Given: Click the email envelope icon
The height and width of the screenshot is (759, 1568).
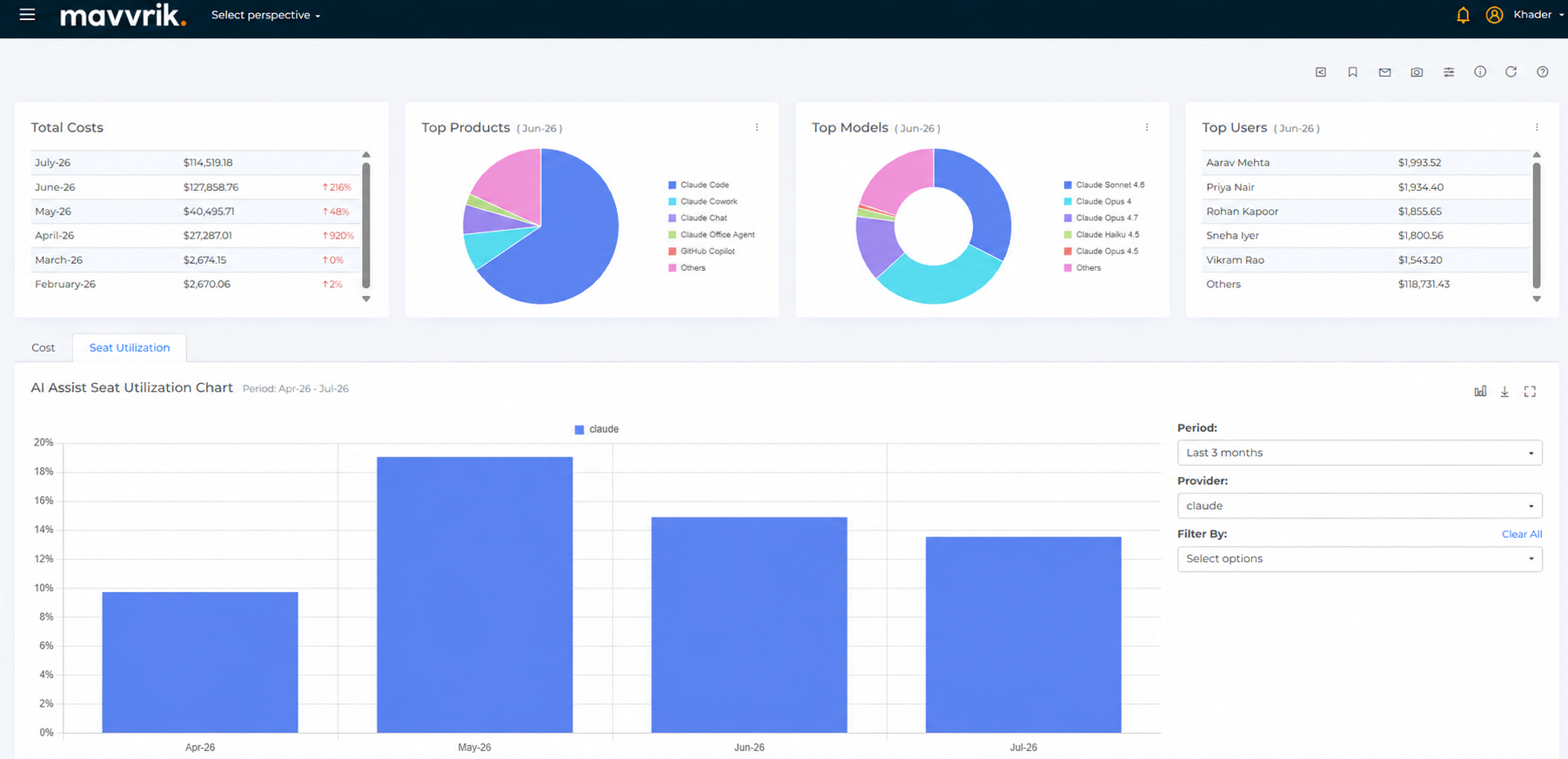Looking at the screenshot, I should pyautogui.click(x=1384, y=72).
